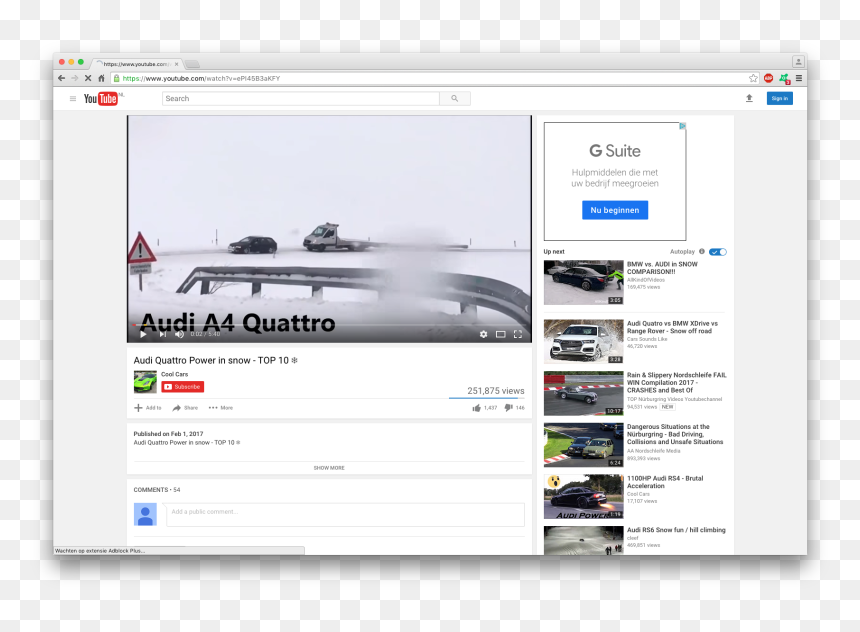Open the YouTube guide menu icon
The height and width of the screenshot is (632, 860).
72,99
